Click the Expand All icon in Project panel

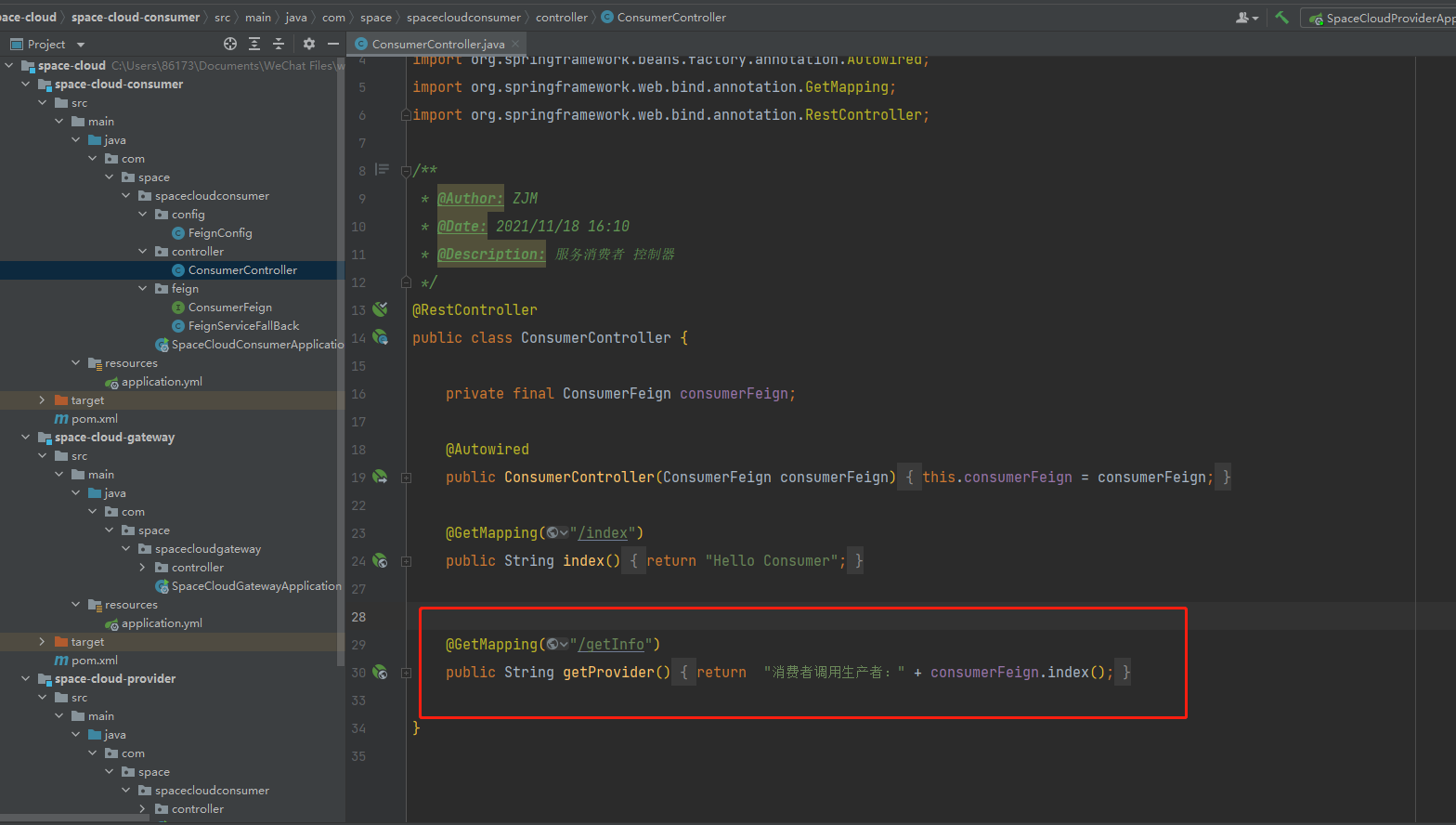coord(254,44)
